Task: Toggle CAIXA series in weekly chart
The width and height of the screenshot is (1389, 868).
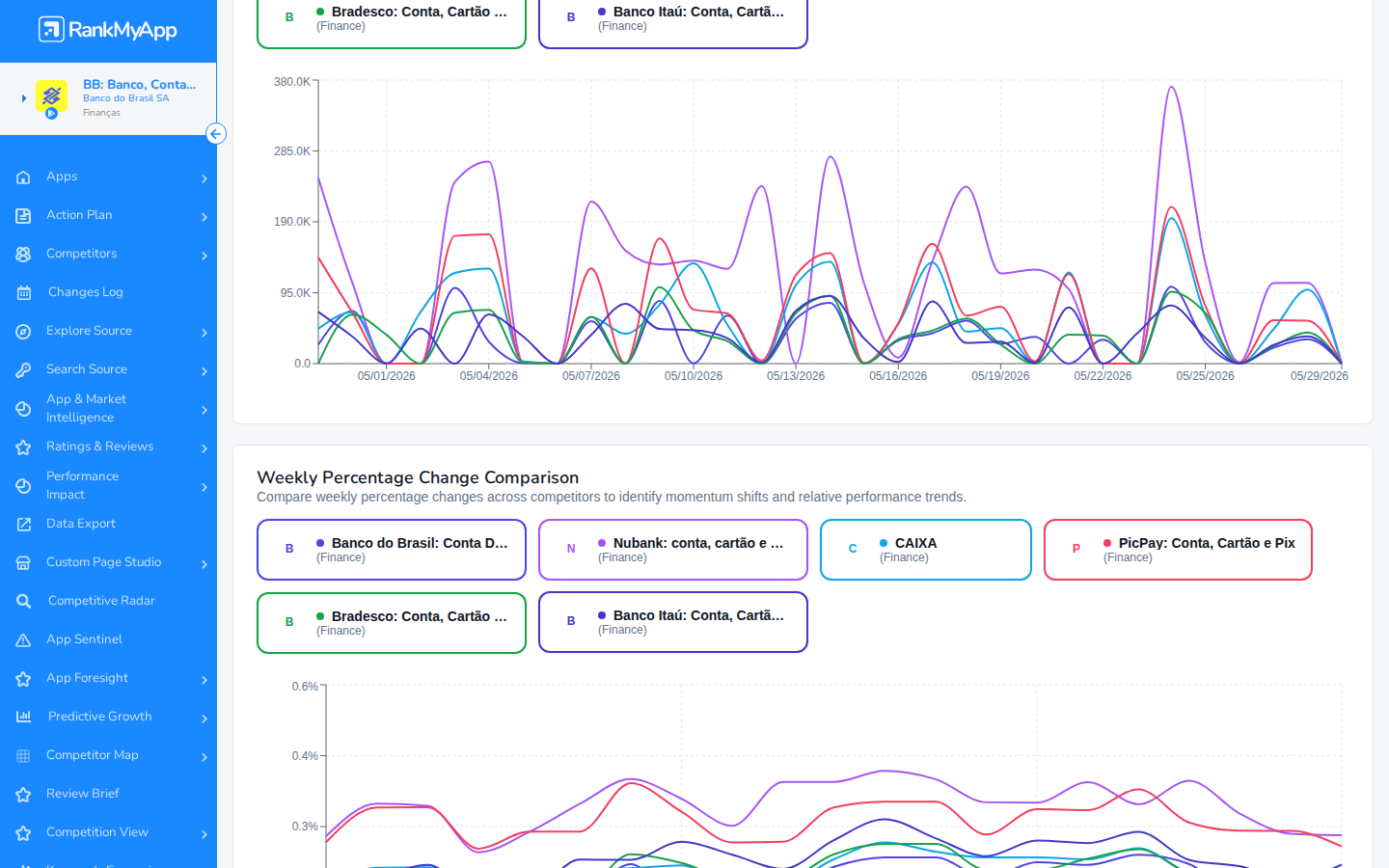Action: coord(926,550)
